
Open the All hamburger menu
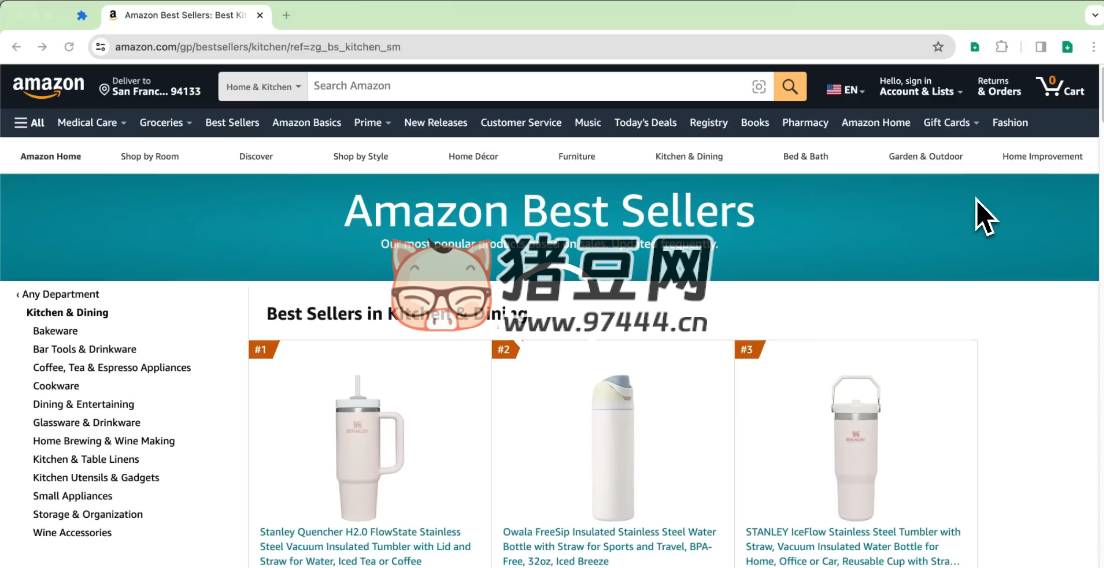tap(30, 122)
